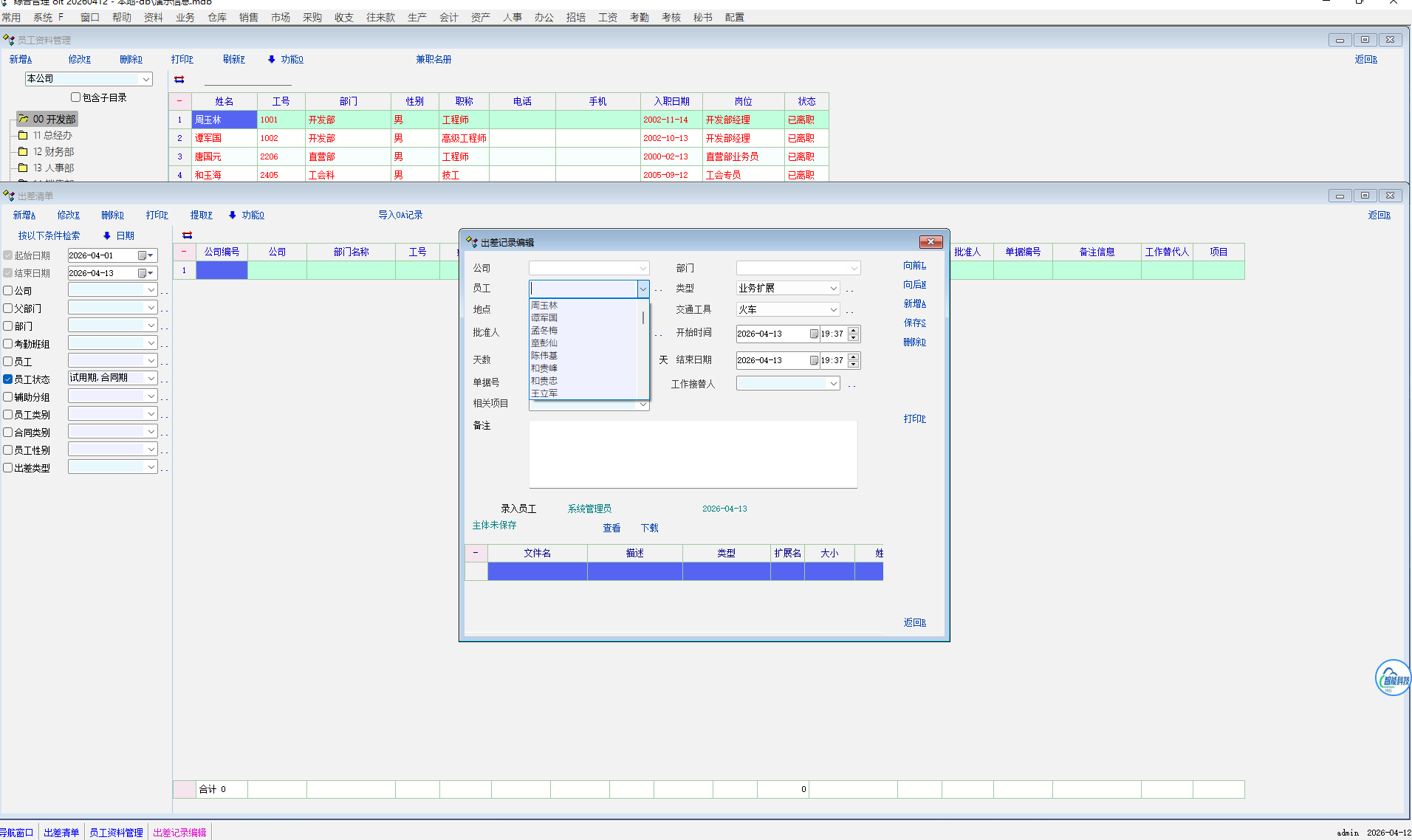Open calendar picker for 开始时间 field
This screenshot has height=840, width=1412.
[x=813, y=334]
